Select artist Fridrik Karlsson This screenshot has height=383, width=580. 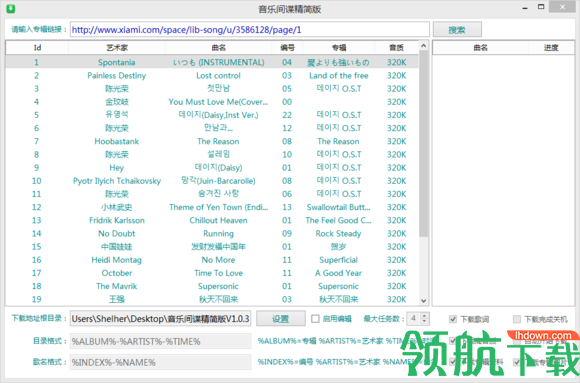tap(117, 220)
